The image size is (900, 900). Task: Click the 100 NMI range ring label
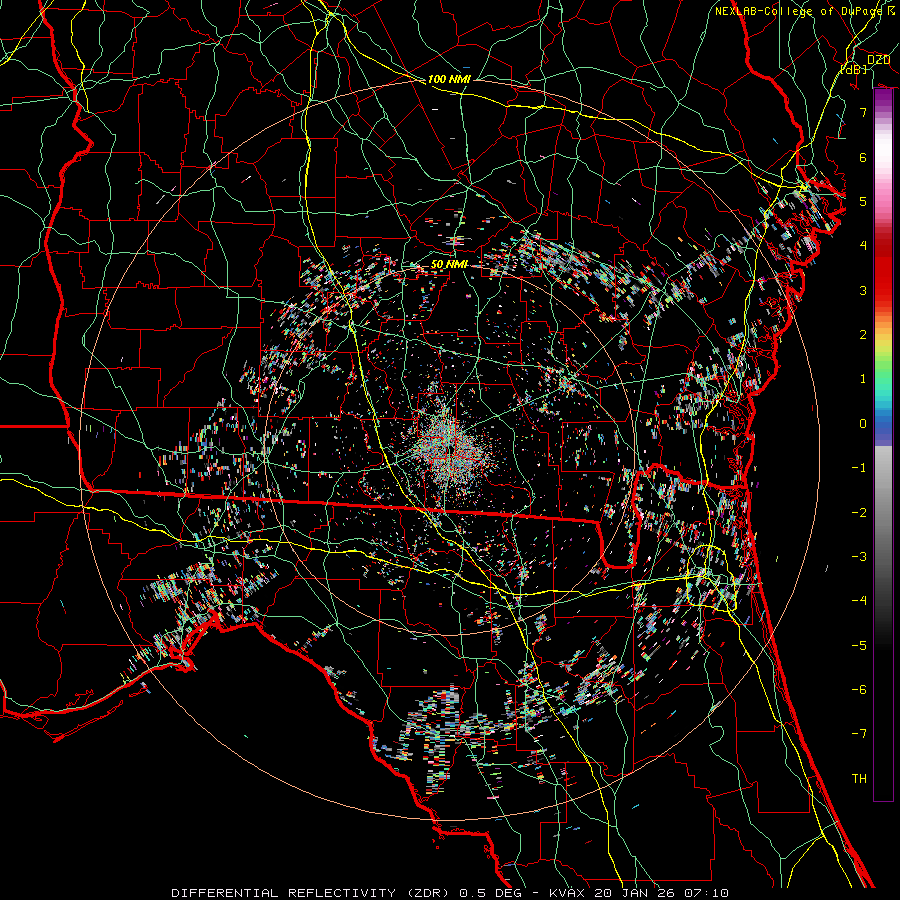point(449,79)
